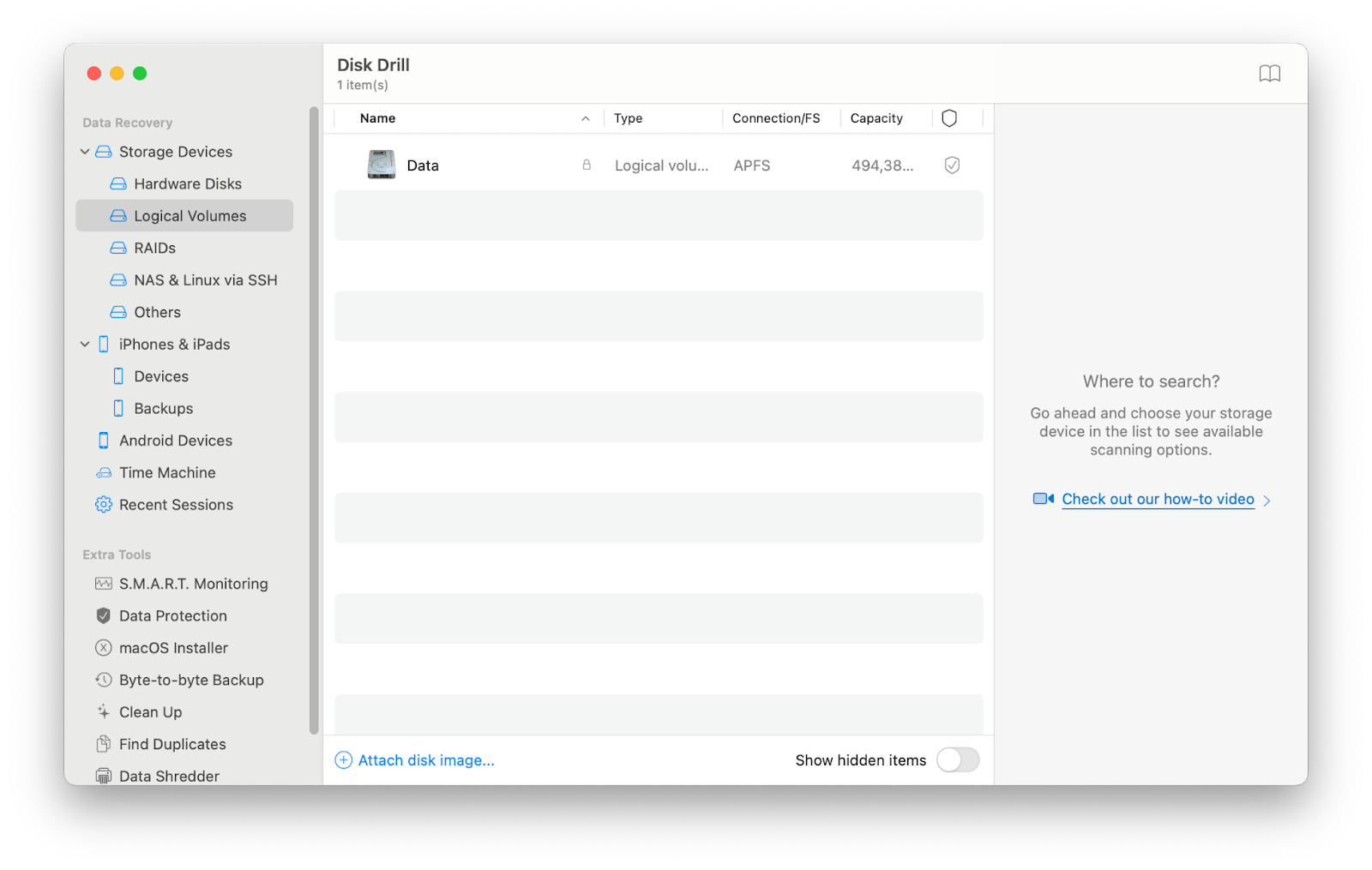The height and width of the screenshot is (870, 1372).
Task: Open RAIDs in sidebar
Action: [184, 248]
